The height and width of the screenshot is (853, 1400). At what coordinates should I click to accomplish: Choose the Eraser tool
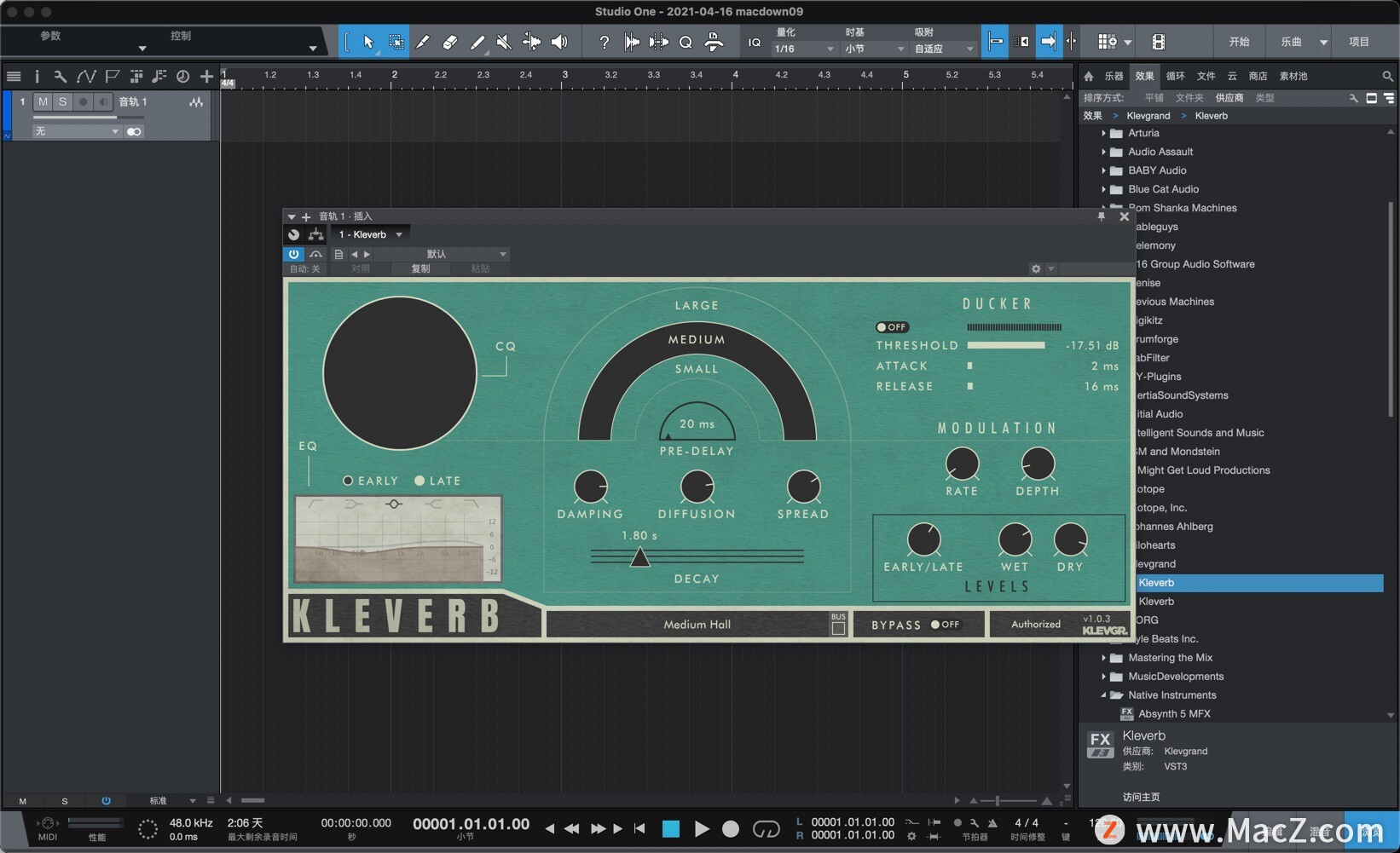[449, 42]
